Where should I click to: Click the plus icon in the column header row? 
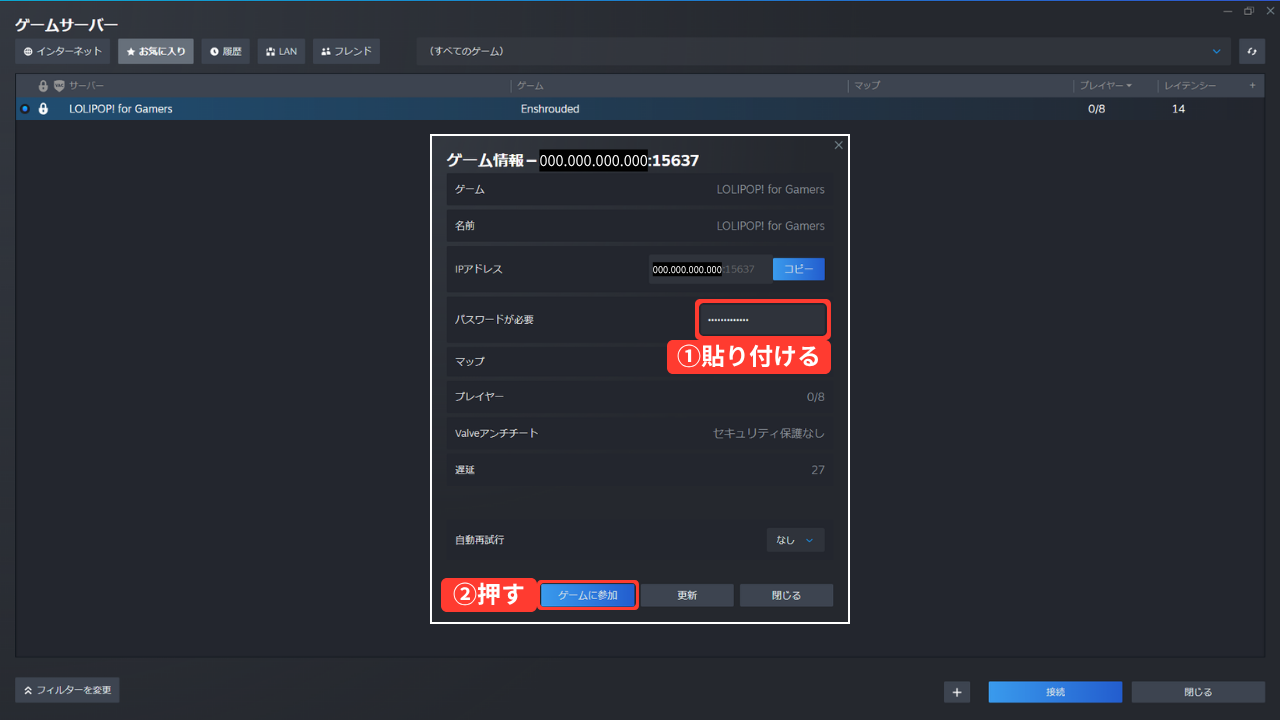pos(1252,86)
